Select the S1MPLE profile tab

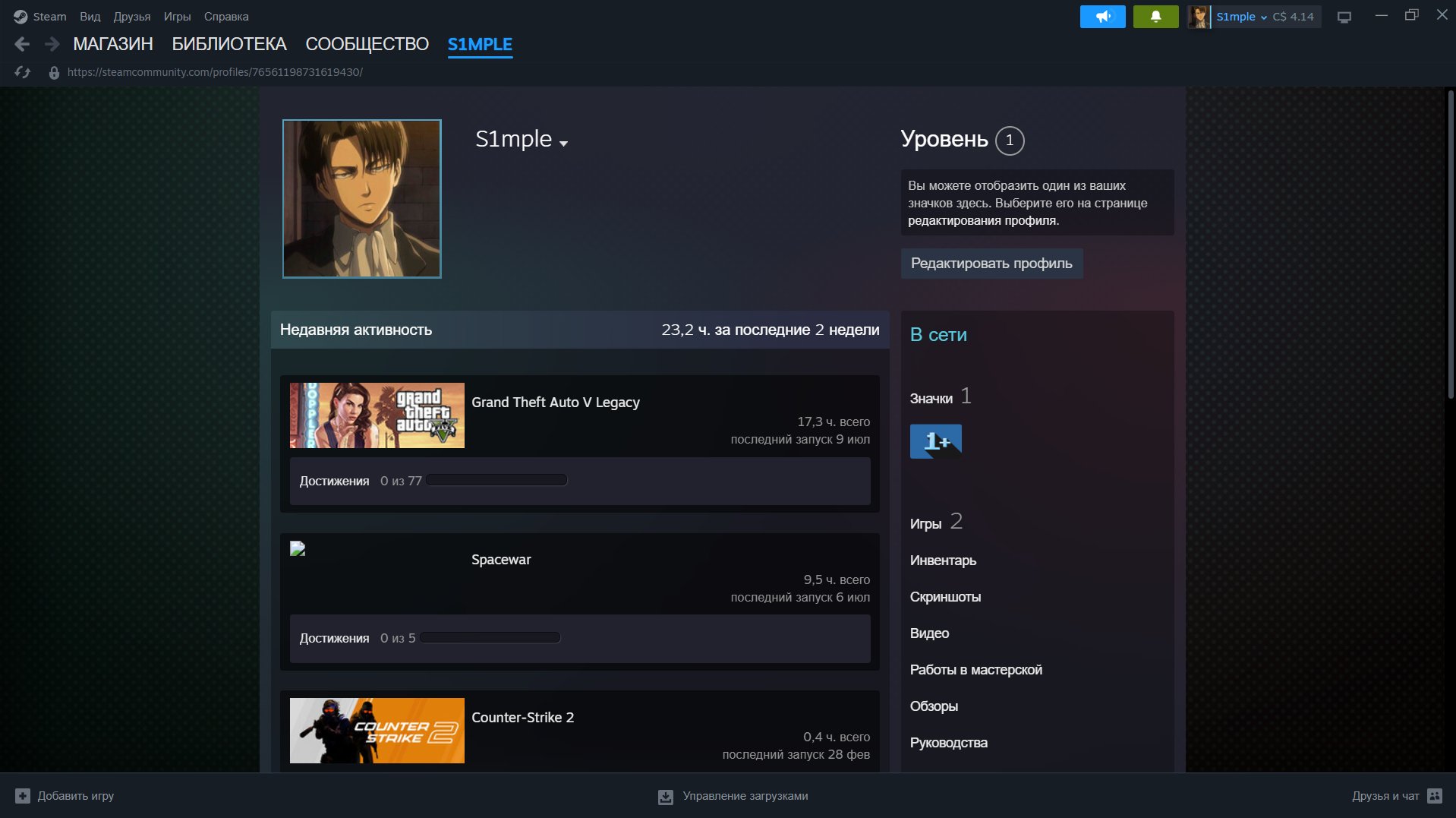pos(480,44)
